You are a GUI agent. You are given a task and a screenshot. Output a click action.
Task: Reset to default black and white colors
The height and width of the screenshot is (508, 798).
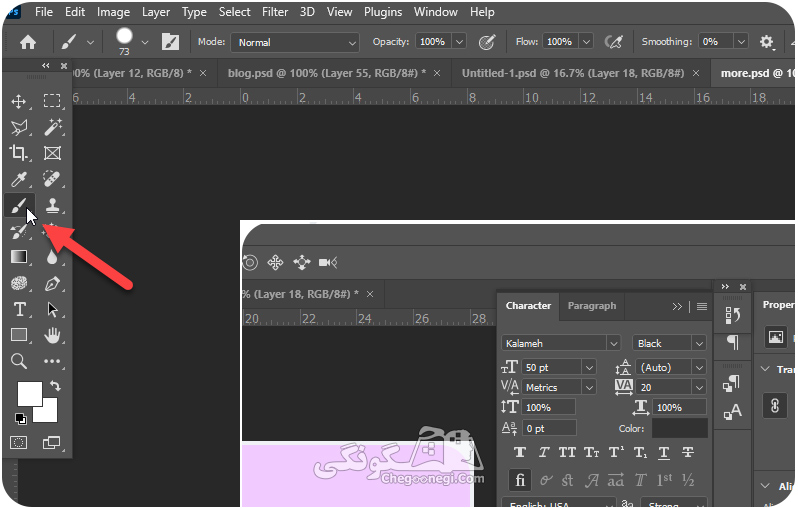20,419
